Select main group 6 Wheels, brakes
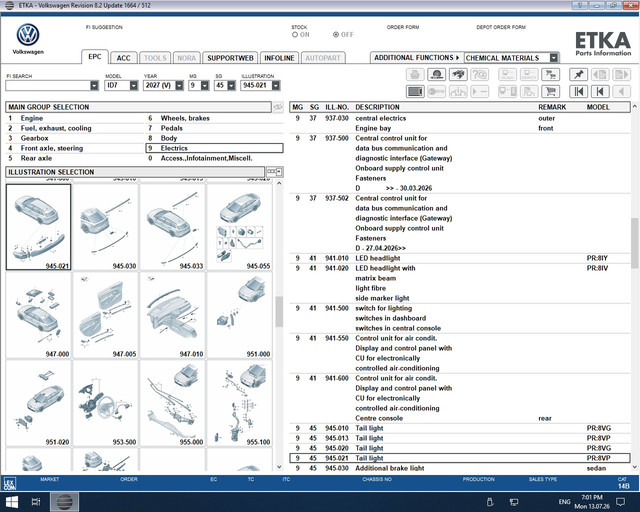 coord(214,118)
